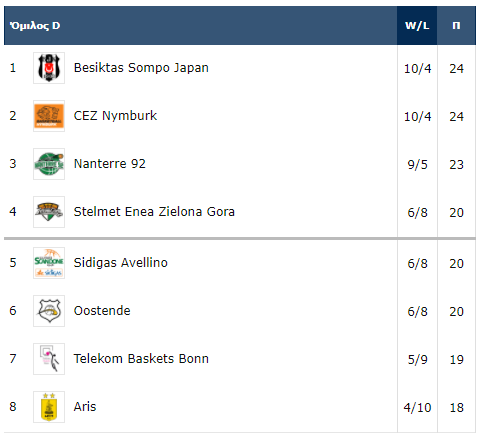The height and width of the screenshot is (438, 485).
Task: Click the Besiktas Sompo Japan team logo
Action: click(x=49, y=68)
